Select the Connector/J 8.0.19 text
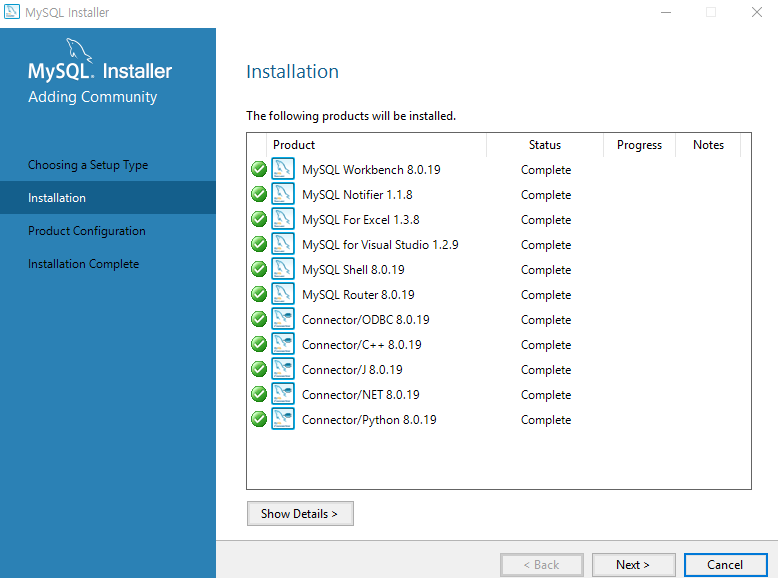 click(x=352, y=370)
